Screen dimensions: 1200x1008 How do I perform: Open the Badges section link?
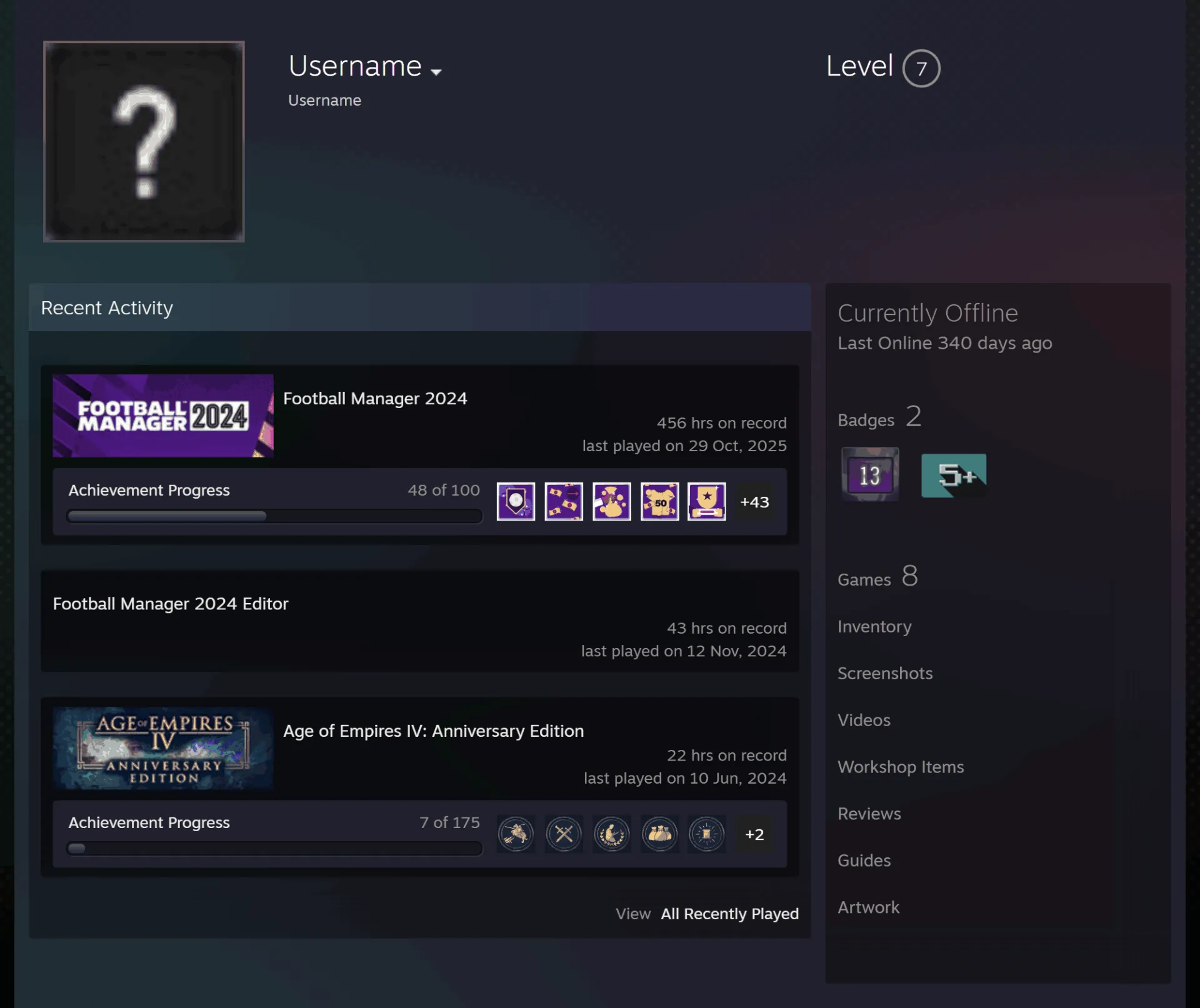click(x=879, y=417)
